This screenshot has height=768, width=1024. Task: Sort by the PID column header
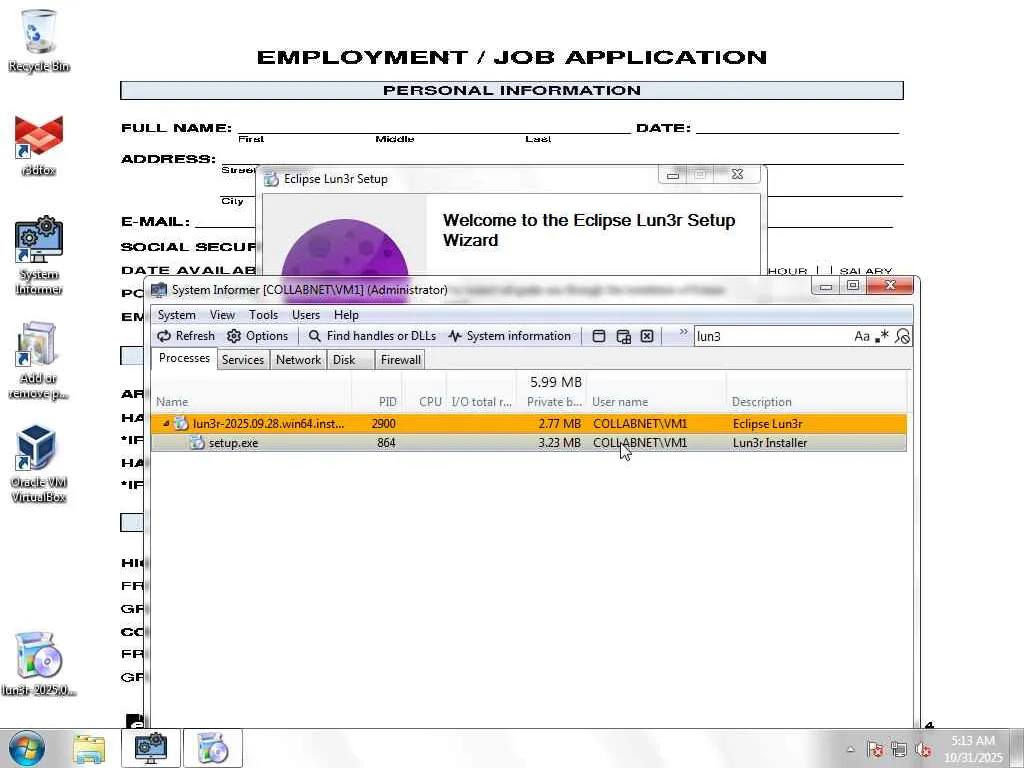point(377,402)
